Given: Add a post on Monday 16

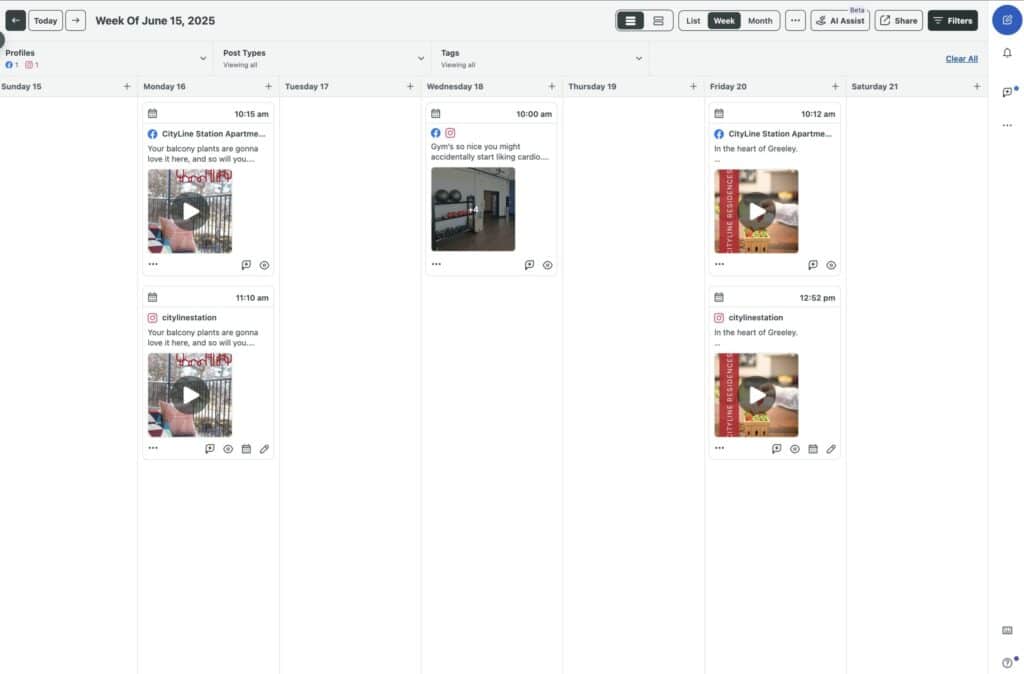Looking at the screenshot, I should [x=268, y=86].
